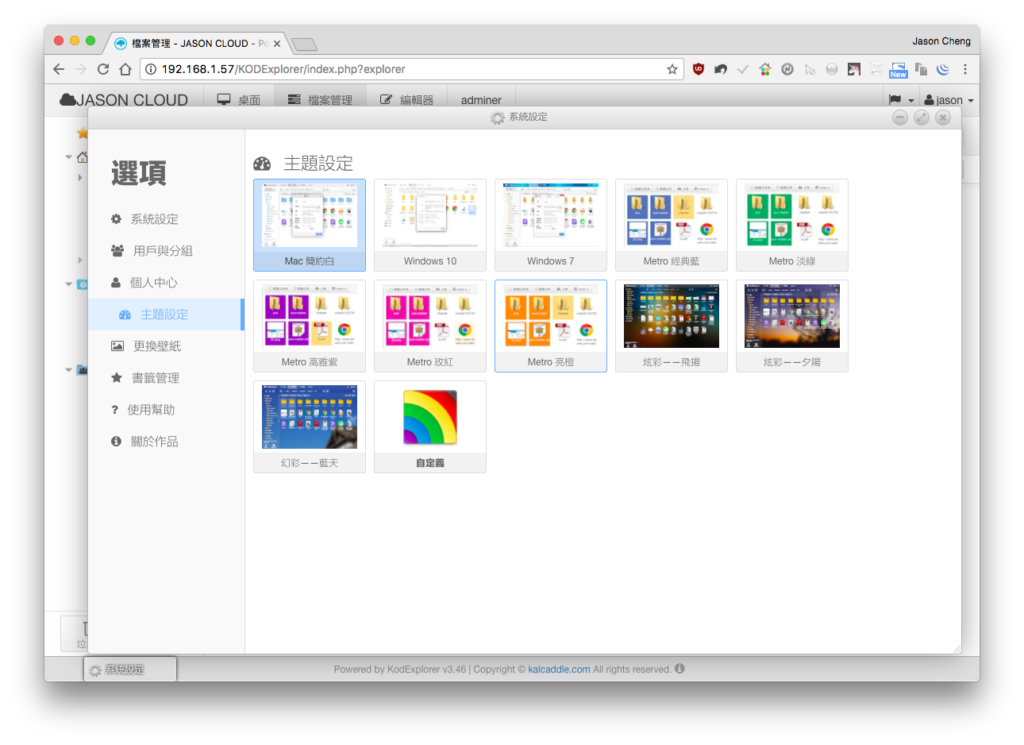Open the 檔案管理 file manager tab

(320, 99)
